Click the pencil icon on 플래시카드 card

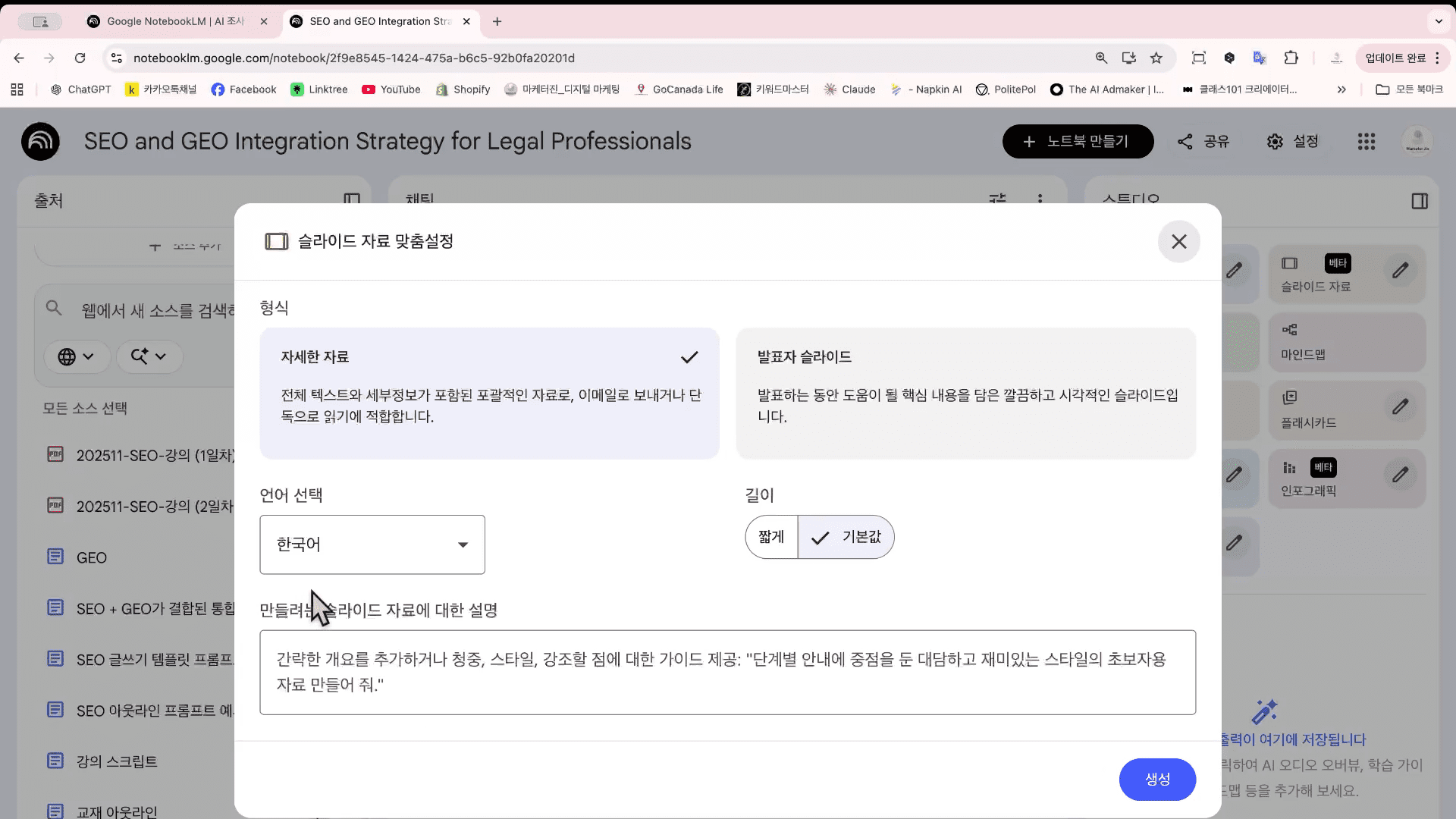coord(1400,407)
